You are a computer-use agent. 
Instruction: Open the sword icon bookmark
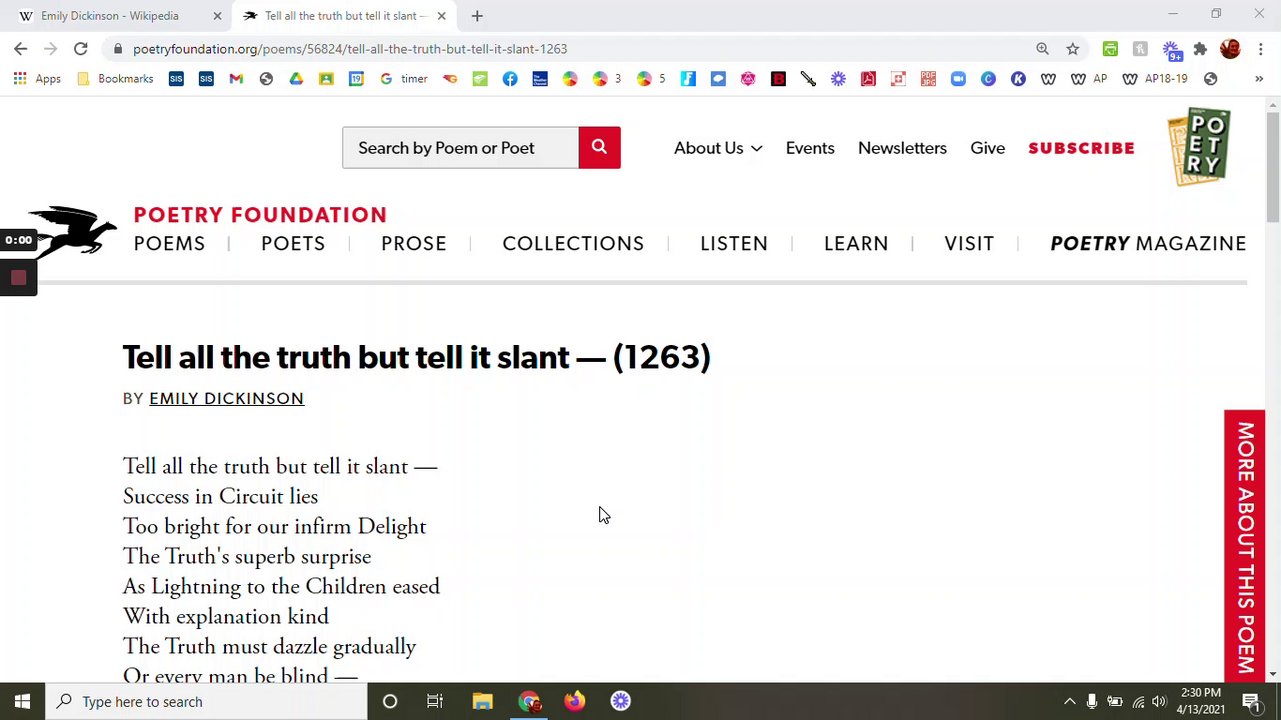click(x=808, y=79)
